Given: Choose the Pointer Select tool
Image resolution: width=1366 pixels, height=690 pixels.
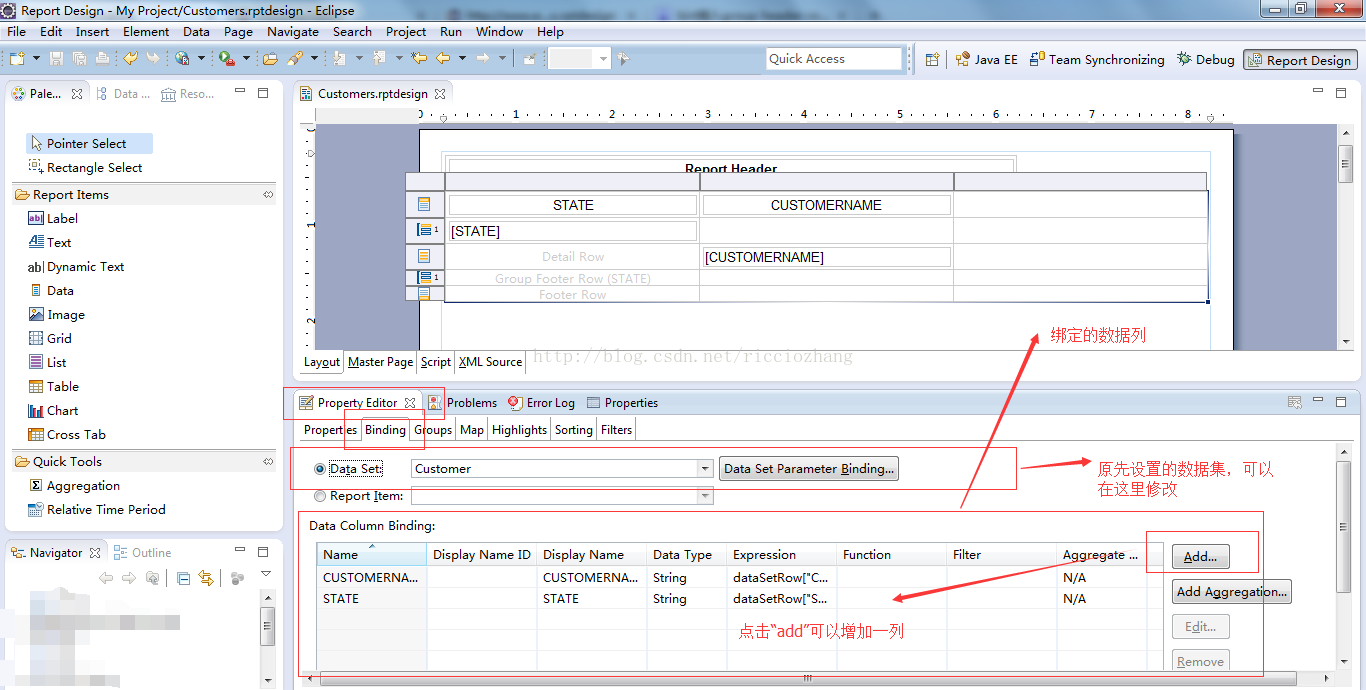Looking at the screenshot, I should [89, 143].
